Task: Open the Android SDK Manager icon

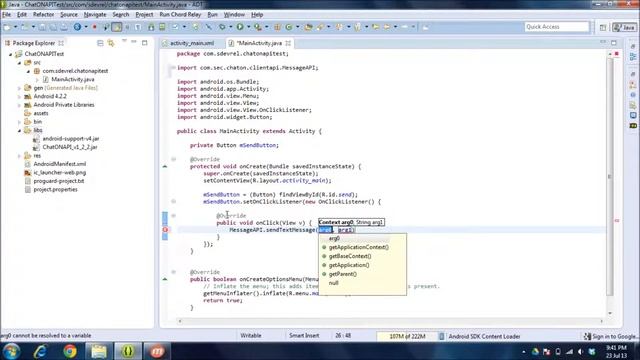Action: click(151, 27)
